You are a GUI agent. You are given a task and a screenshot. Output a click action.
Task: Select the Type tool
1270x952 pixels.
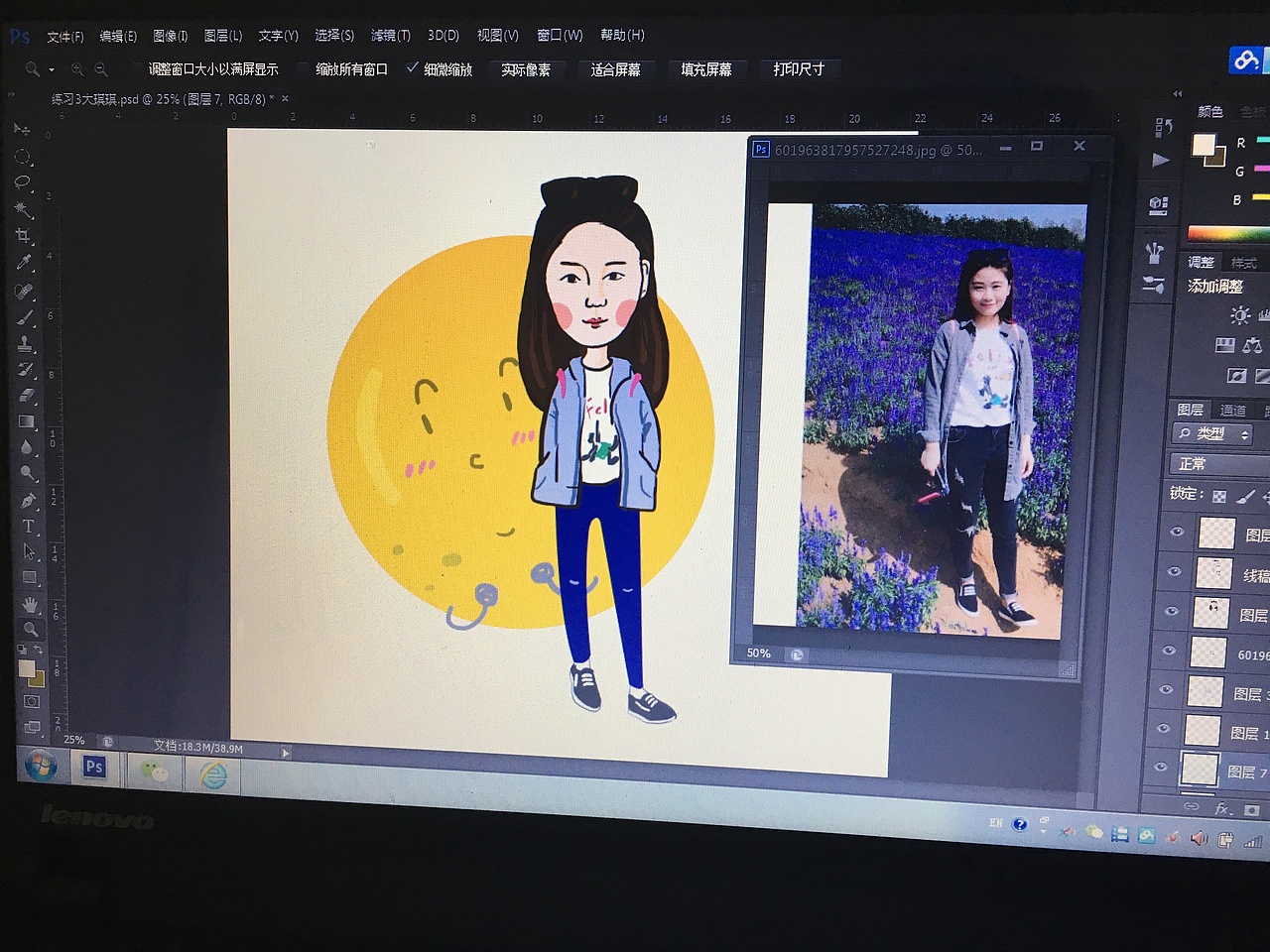(x=29, y=526)
